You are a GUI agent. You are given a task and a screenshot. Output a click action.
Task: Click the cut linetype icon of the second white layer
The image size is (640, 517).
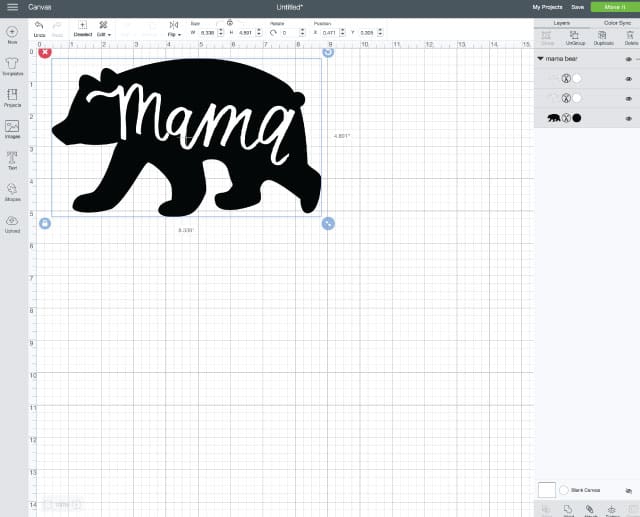tap(566, 98)
